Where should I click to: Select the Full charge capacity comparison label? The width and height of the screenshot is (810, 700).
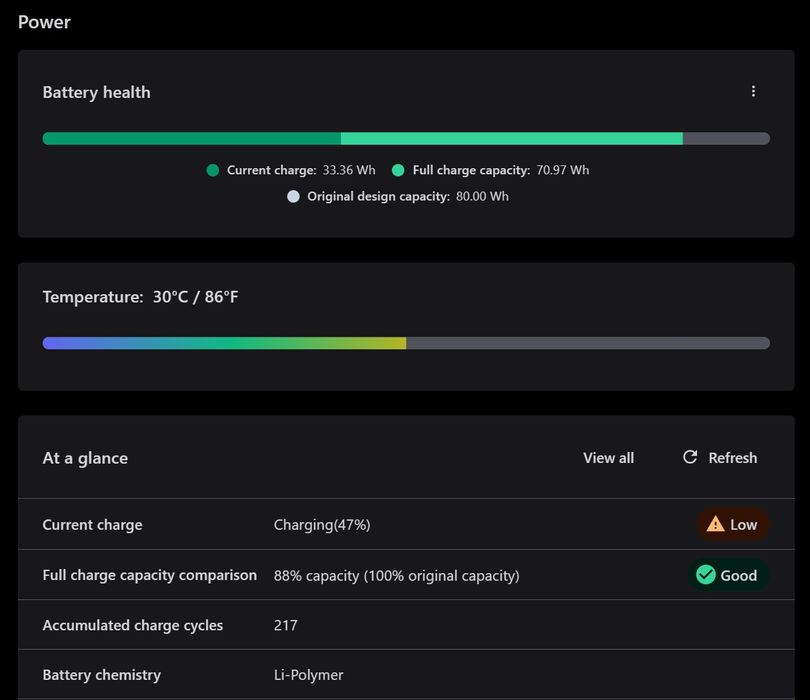coord(150,575)
